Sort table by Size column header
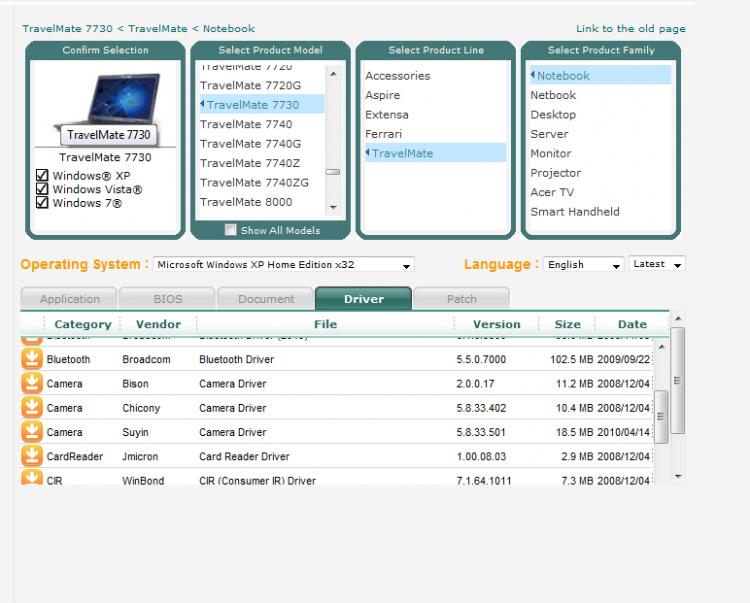 point(567,324)
